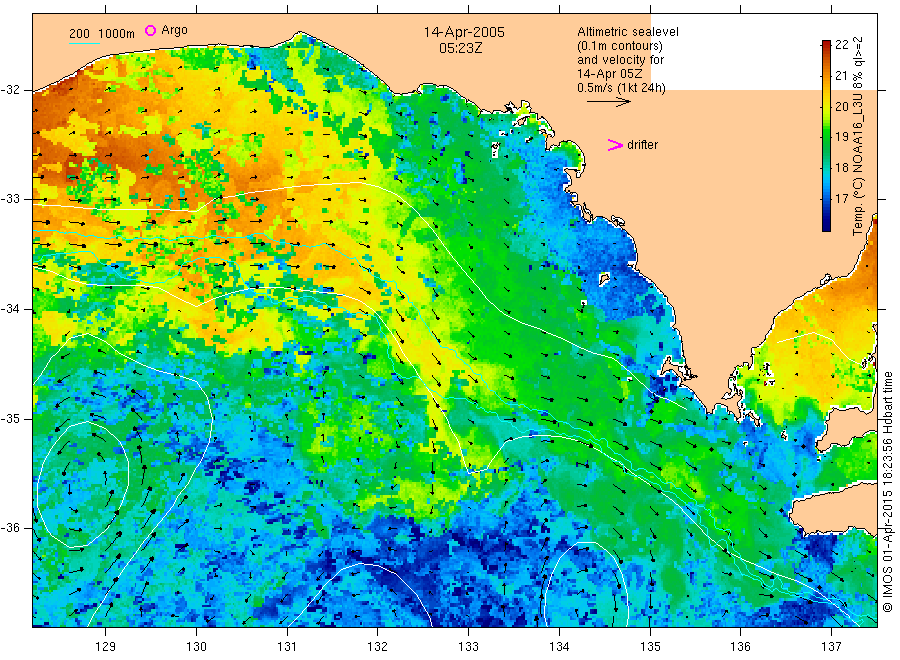Click the longitude label 134
This screenshot has height=660, width=900.
559,647
